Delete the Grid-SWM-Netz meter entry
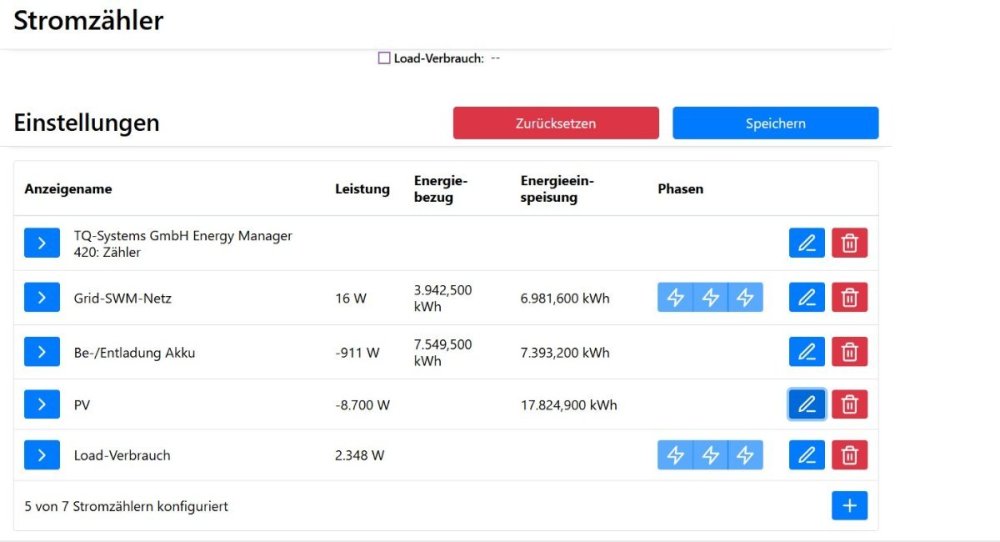Image resolution: width=1000 pixels, height=542 pixels. click(x=849, y=297)
